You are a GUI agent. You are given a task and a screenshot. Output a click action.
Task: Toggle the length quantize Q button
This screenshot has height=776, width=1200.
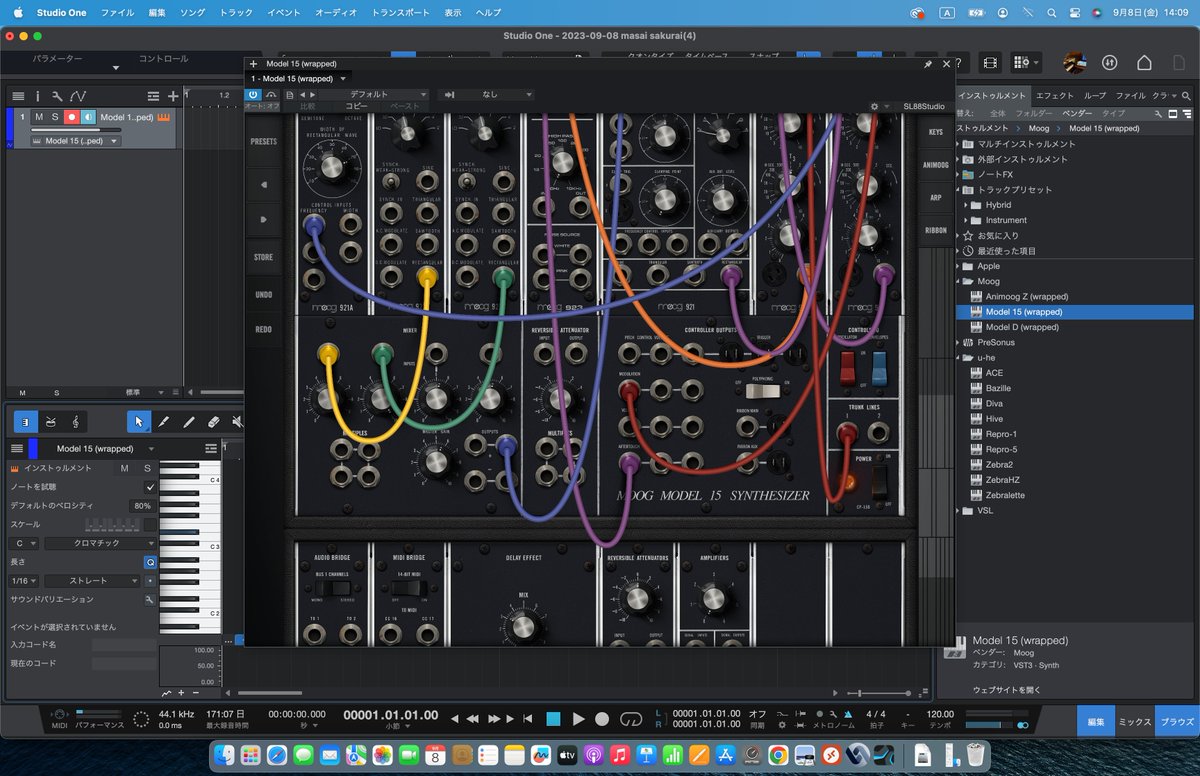tap(150, 562)
